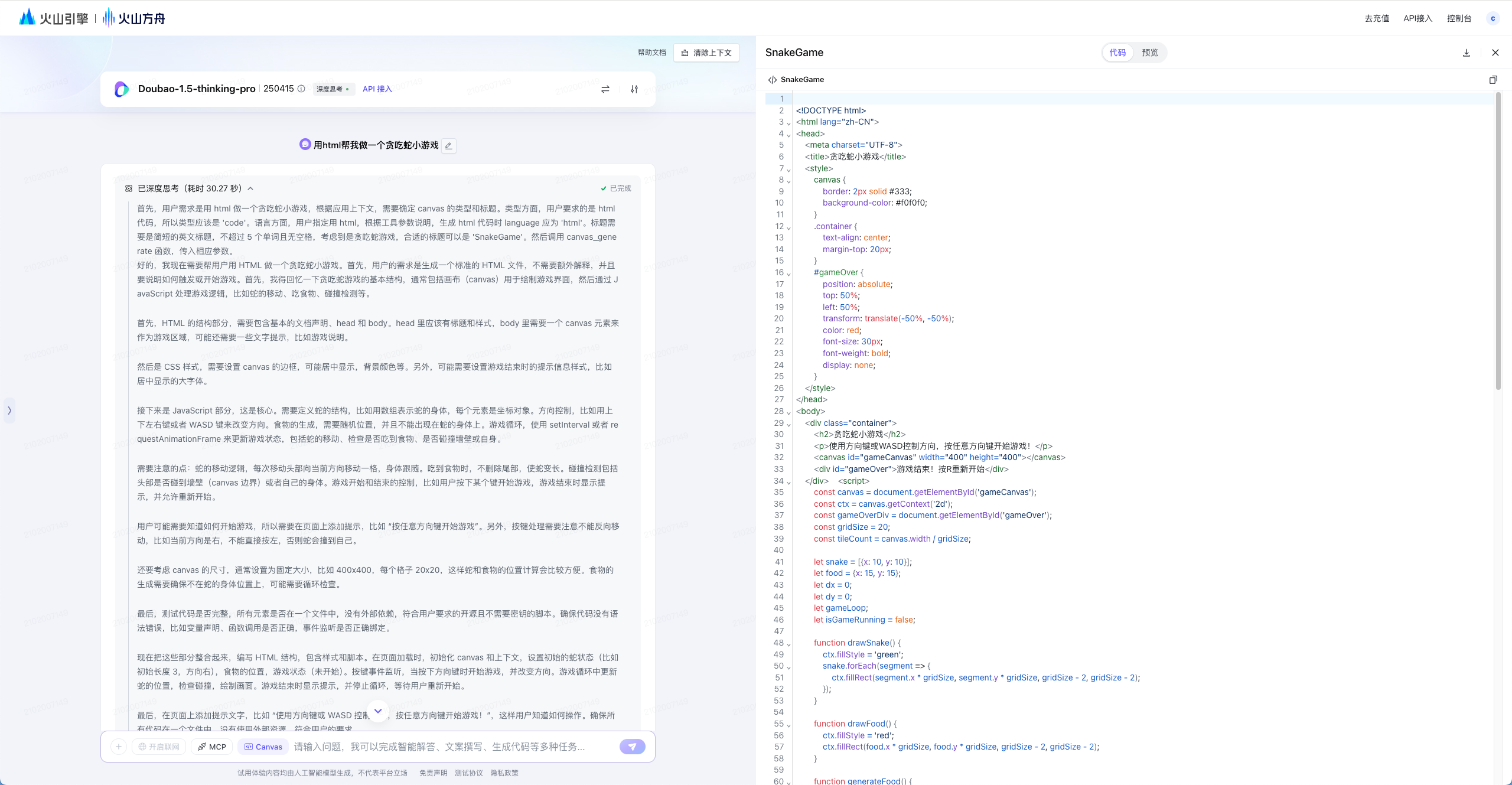Download the SnakeGame code
Screen dimensions: 1512x785
(x=1466, y=53)
